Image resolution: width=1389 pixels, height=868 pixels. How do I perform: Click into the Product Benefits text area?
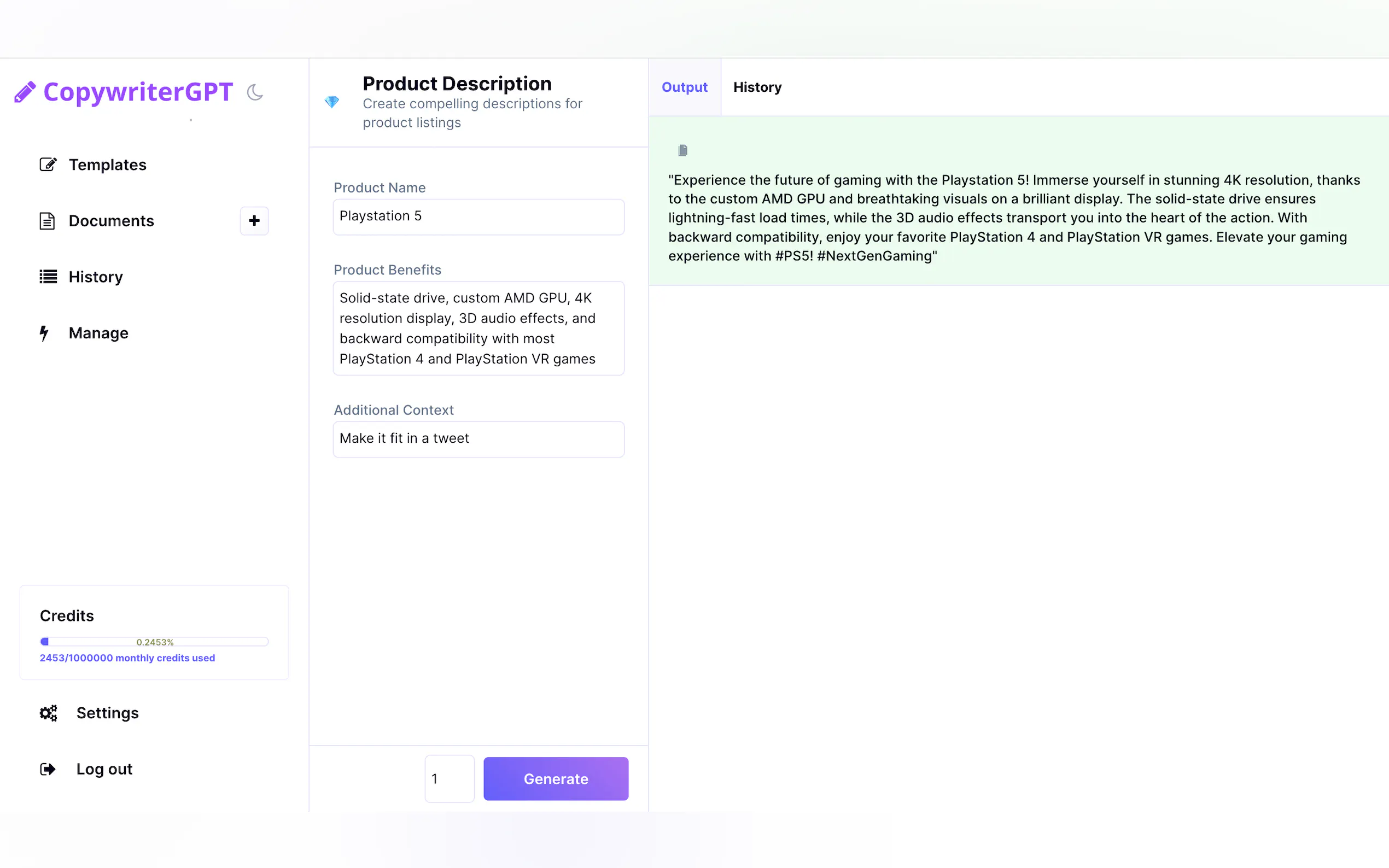pos(478,329)
